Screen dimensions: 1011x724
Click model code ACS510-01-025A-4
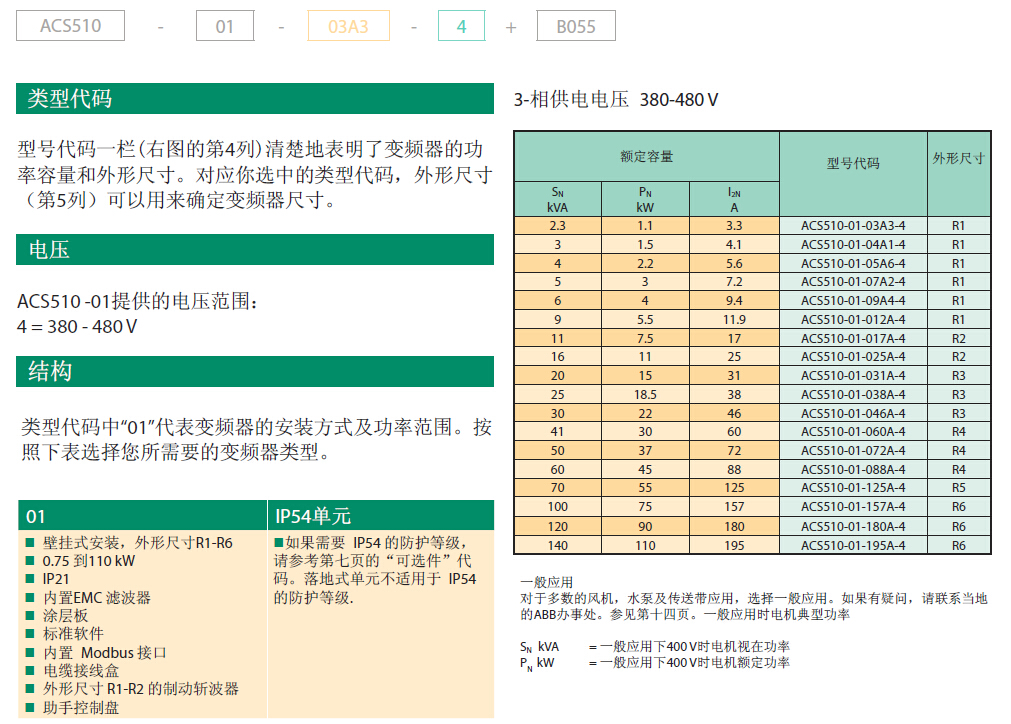(853, 357)
